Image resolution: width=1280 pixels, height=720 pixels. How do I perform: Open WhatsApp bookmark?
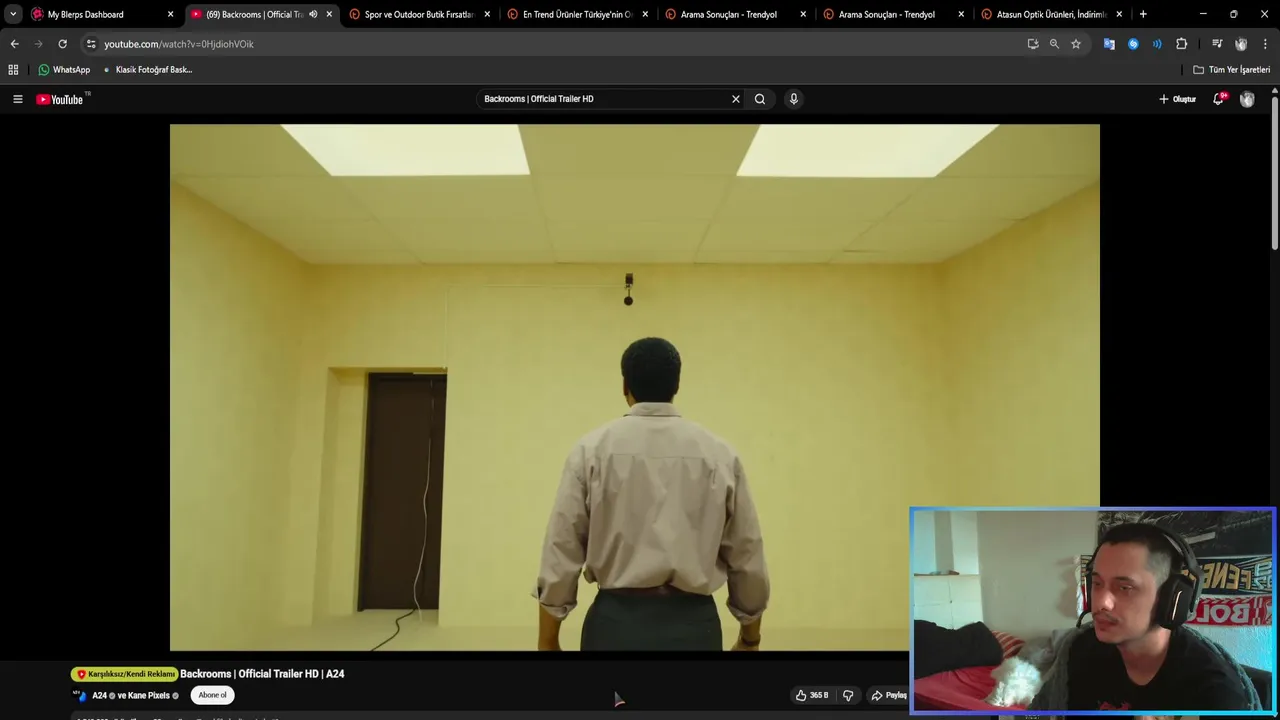click(64, 70)
